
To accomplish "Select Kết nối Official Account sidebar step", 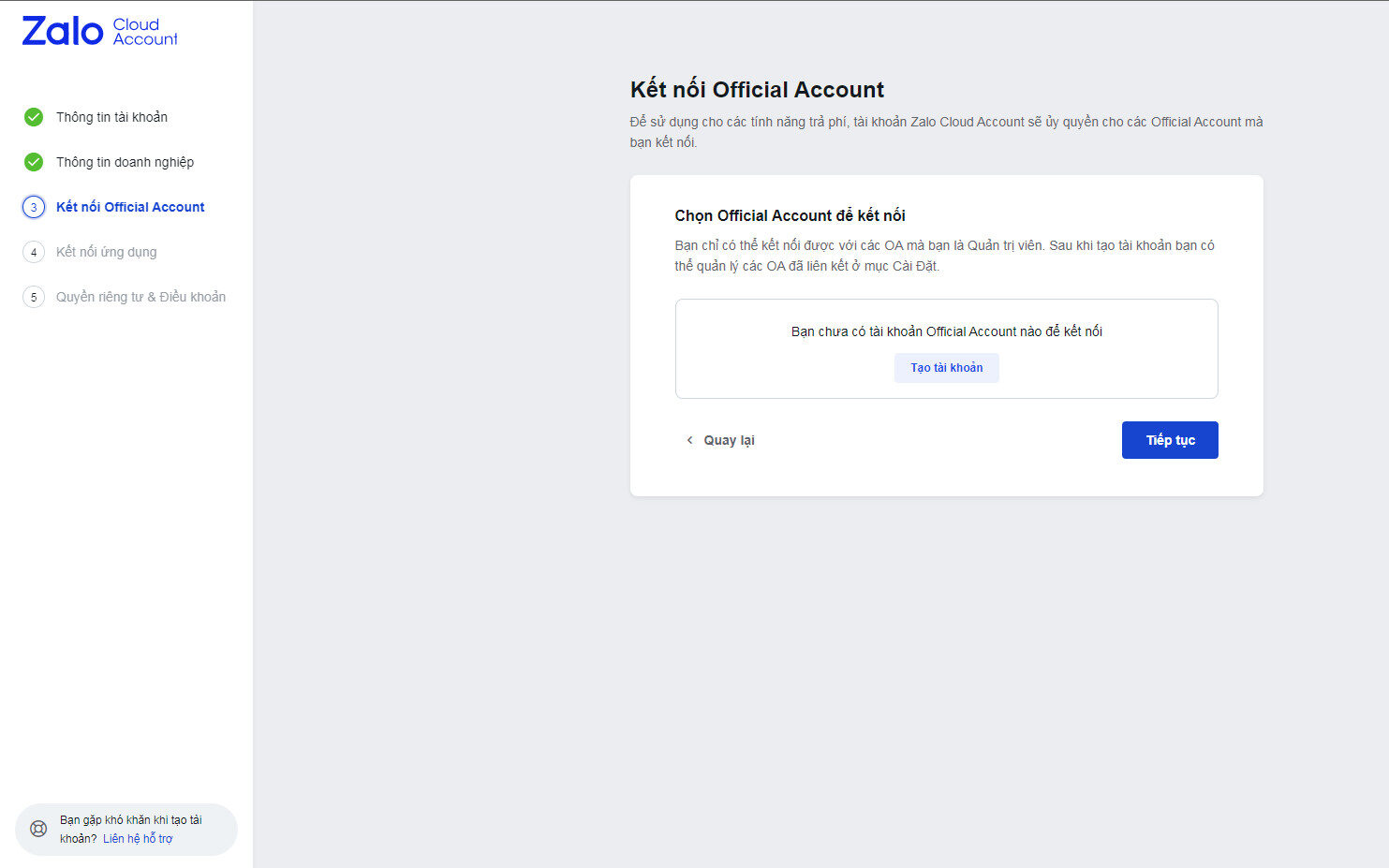I will pos(130,207).
